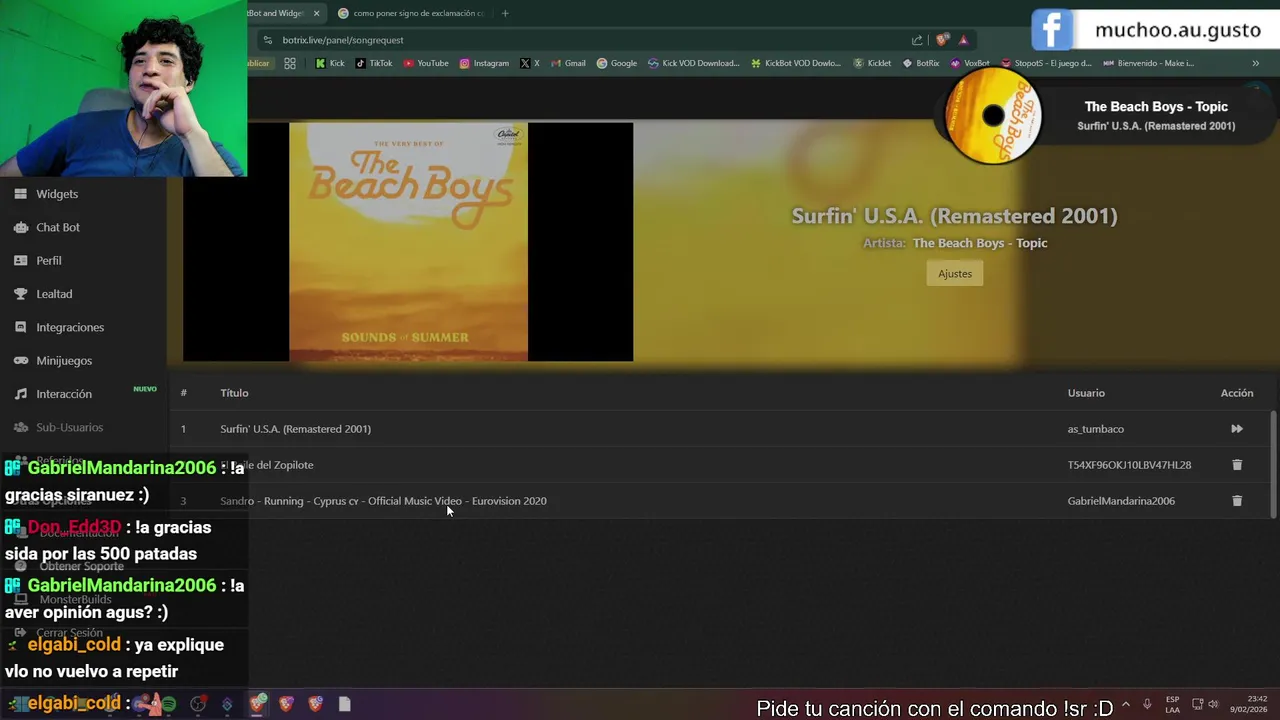Click the username as_tumbaco
This screenshot has width=1280, height=720.
(1096, 429)
